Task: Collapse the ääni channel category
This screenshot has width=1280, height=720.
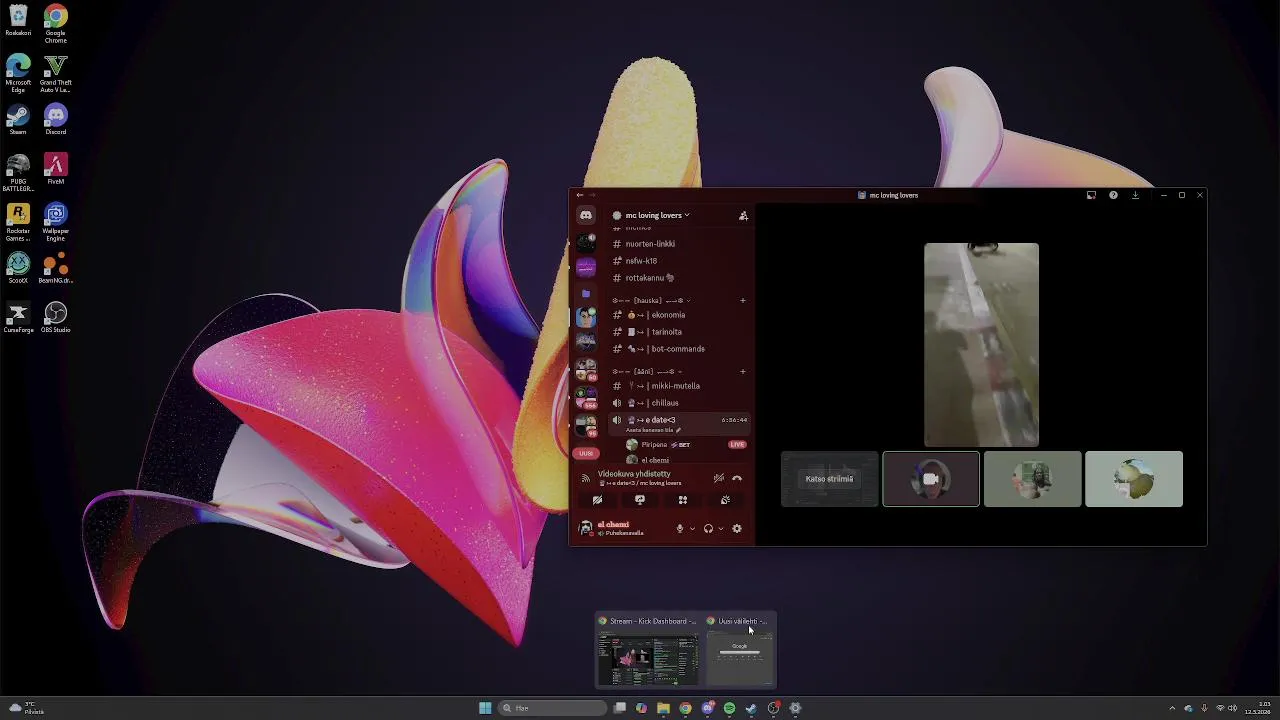Action: point(648,371)
